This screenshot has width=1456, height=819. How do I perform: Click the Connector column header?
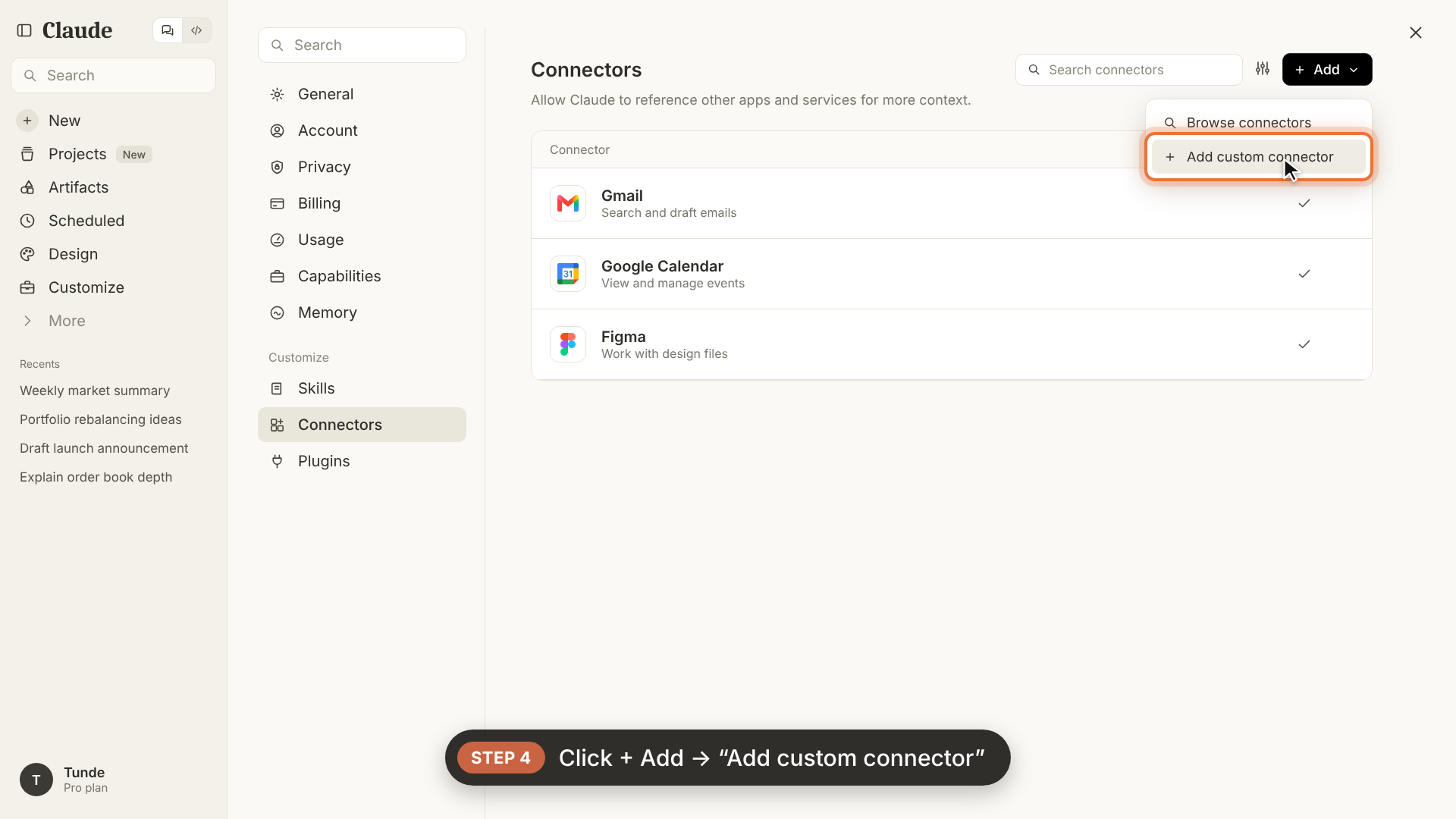579,149
